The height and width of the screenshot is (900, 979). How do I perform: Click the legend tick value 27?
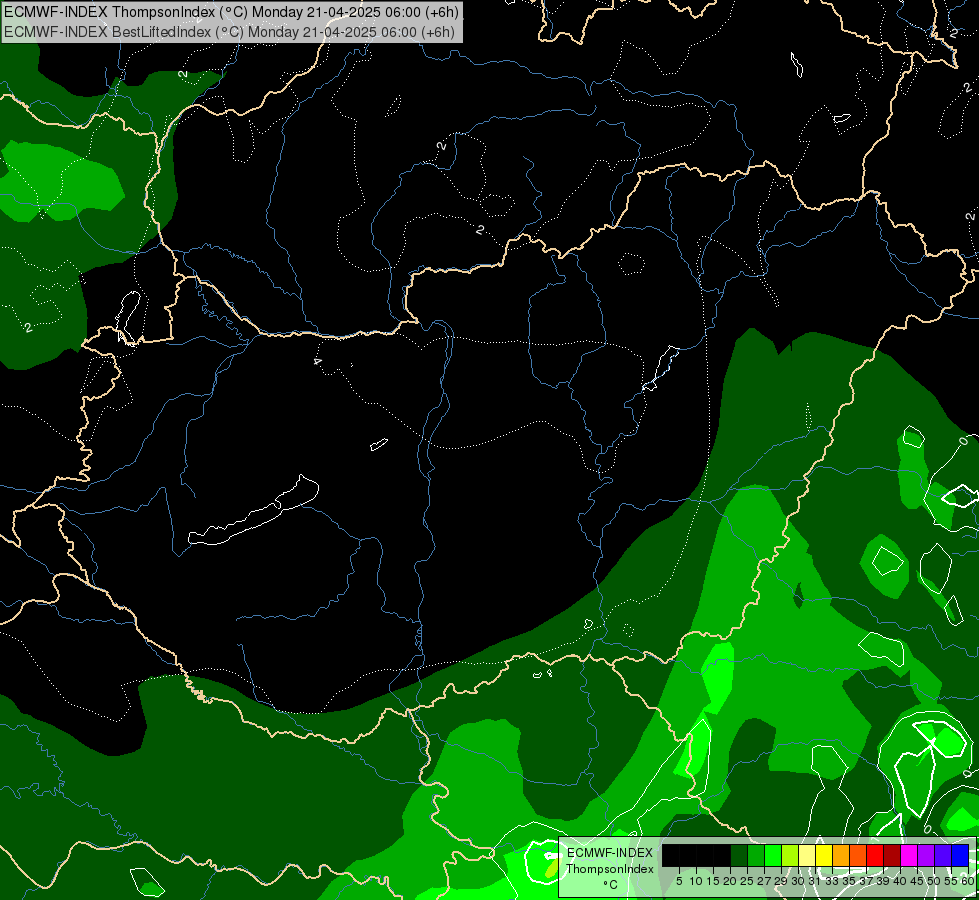[x=764, y=881]
